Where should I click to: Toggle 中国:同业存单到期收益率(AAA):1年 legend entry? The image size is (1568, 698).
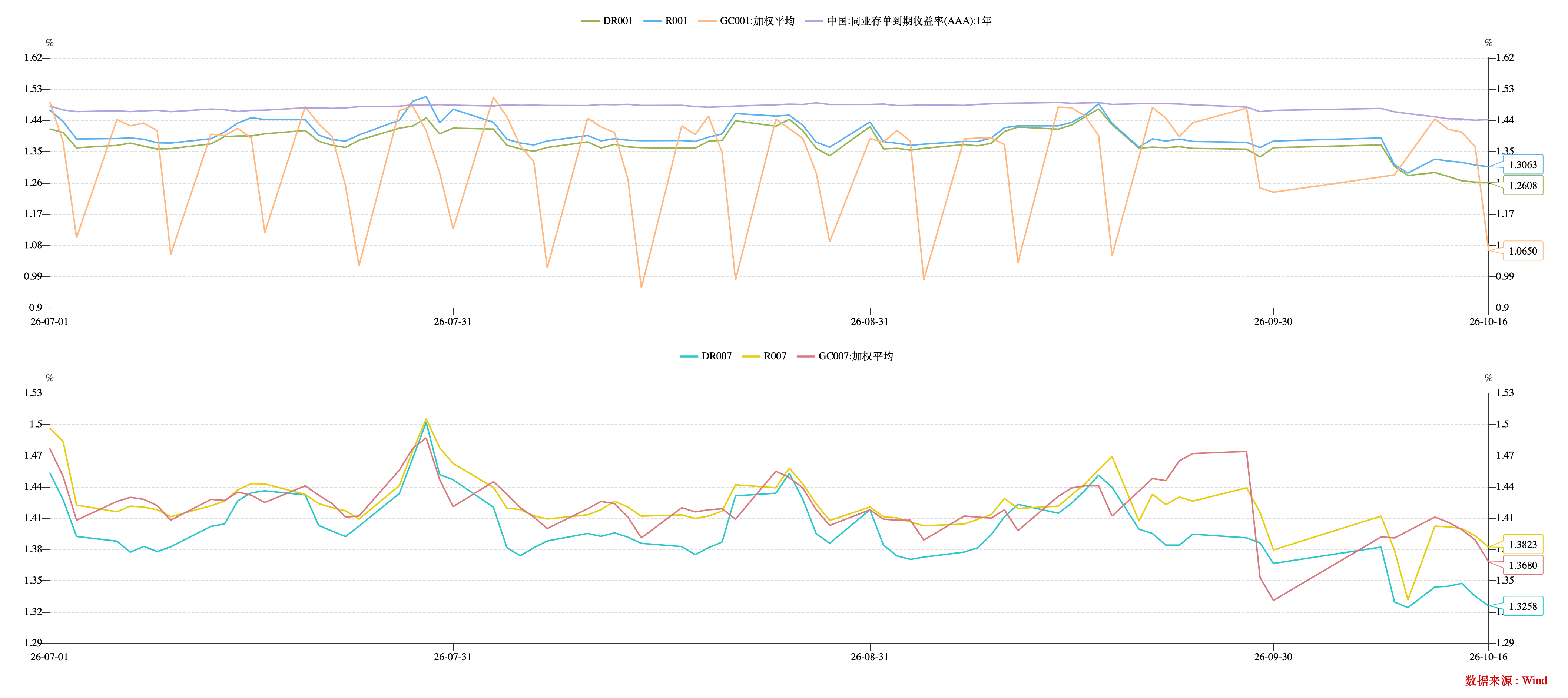pyautogui.click(x=898, y=21)
